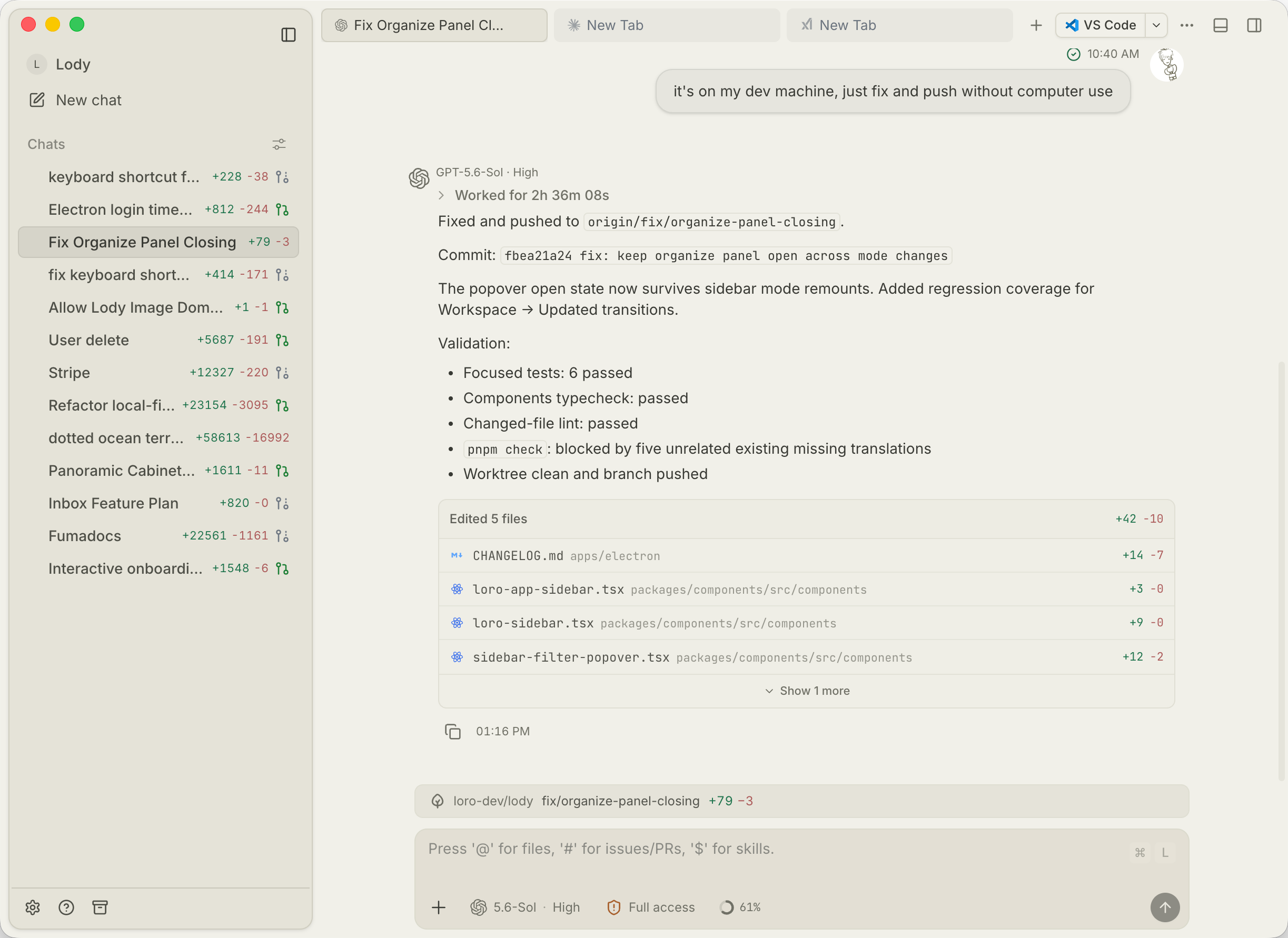
Task: Click branch icon on keyboard shortcut f... chat
Action: pos(282,177)
